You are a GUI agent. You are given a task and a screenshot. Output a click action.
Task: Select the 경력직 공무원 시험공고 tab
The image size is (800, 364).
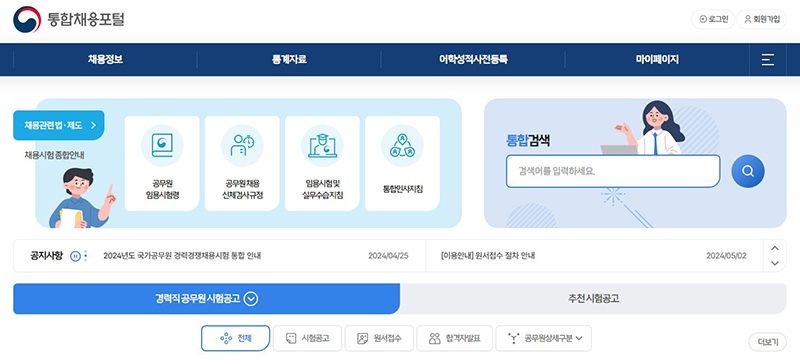coord(207,299)
